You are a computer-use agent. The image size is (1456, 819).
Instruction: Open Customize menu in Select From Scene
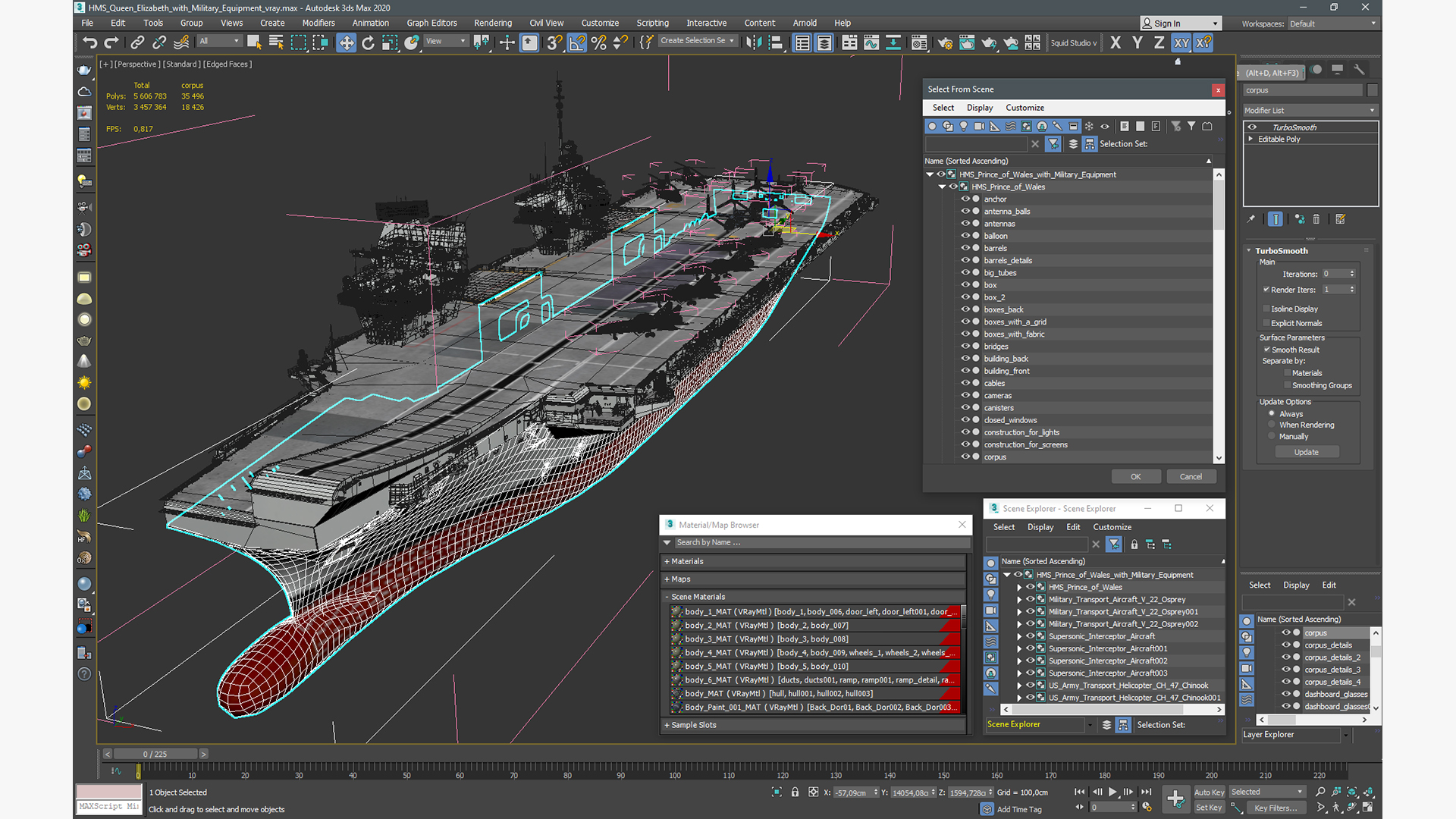[x=1025, y=108]
